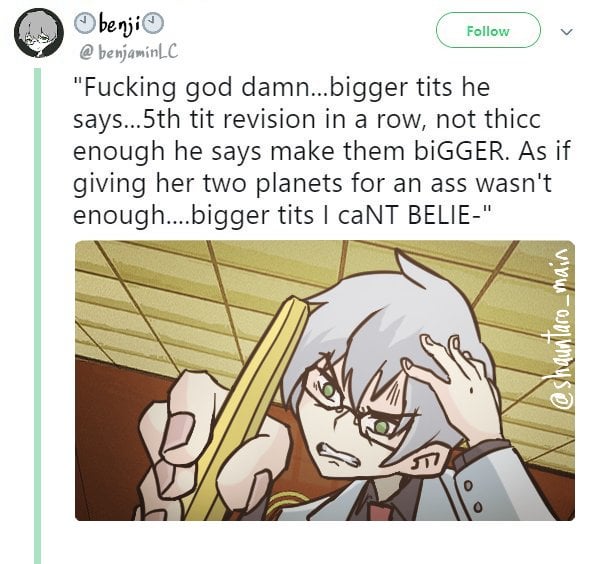Click the clock emoji after benji

[x=153, y=23]
